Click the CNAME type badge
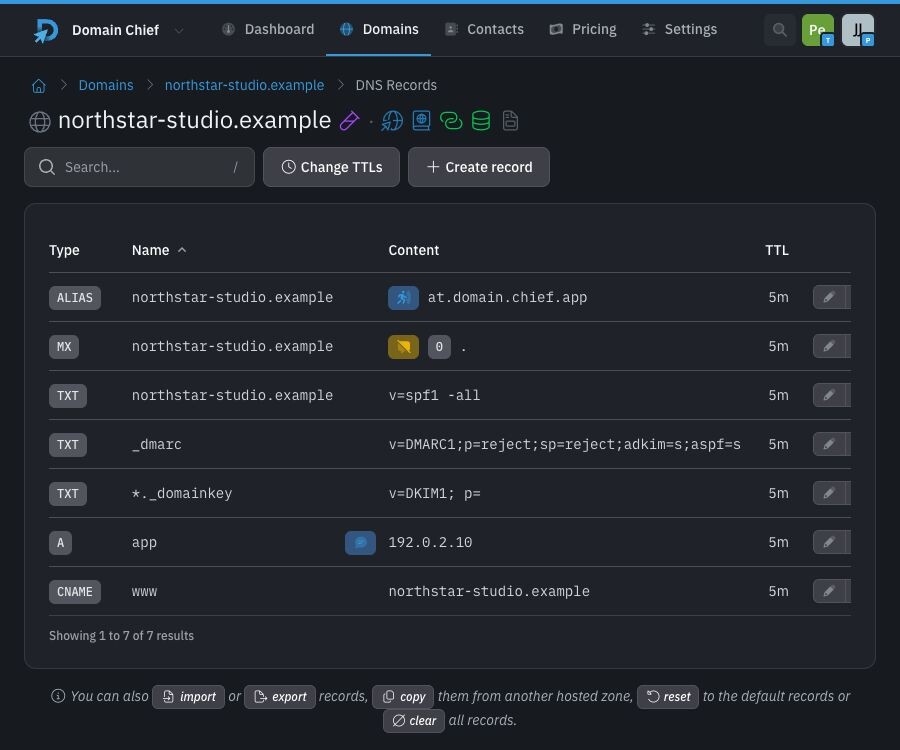The height and width of the screenshot is (750, 900). (75, 592)
